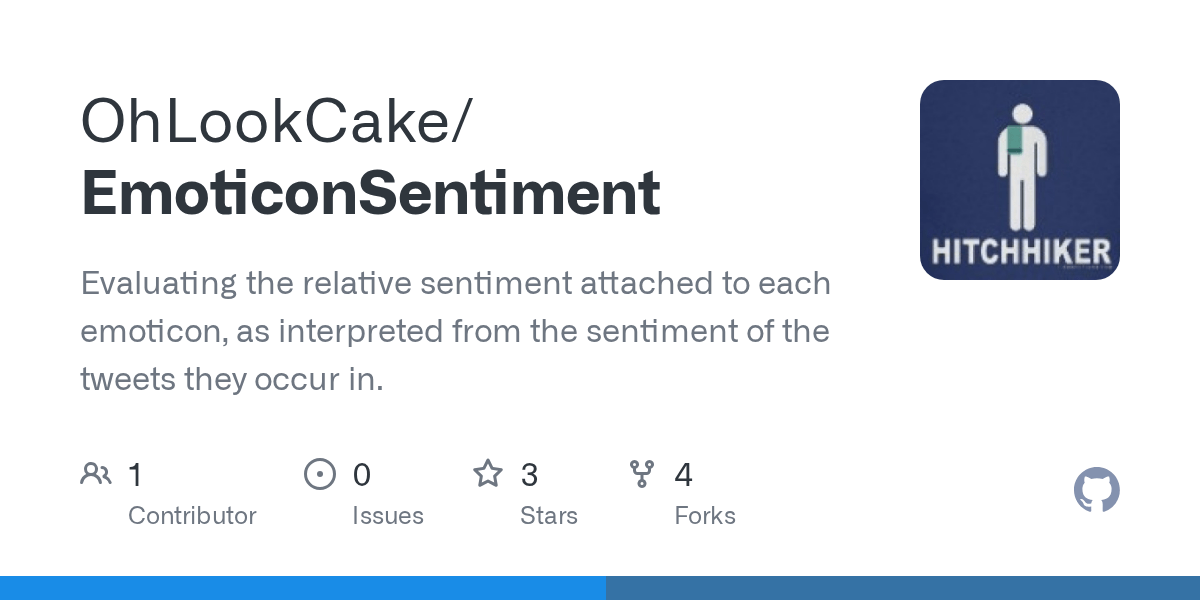Open the Hitchhiker avatar image
This screenshot has width=1200, height=600.
(x=1019, y=180)
